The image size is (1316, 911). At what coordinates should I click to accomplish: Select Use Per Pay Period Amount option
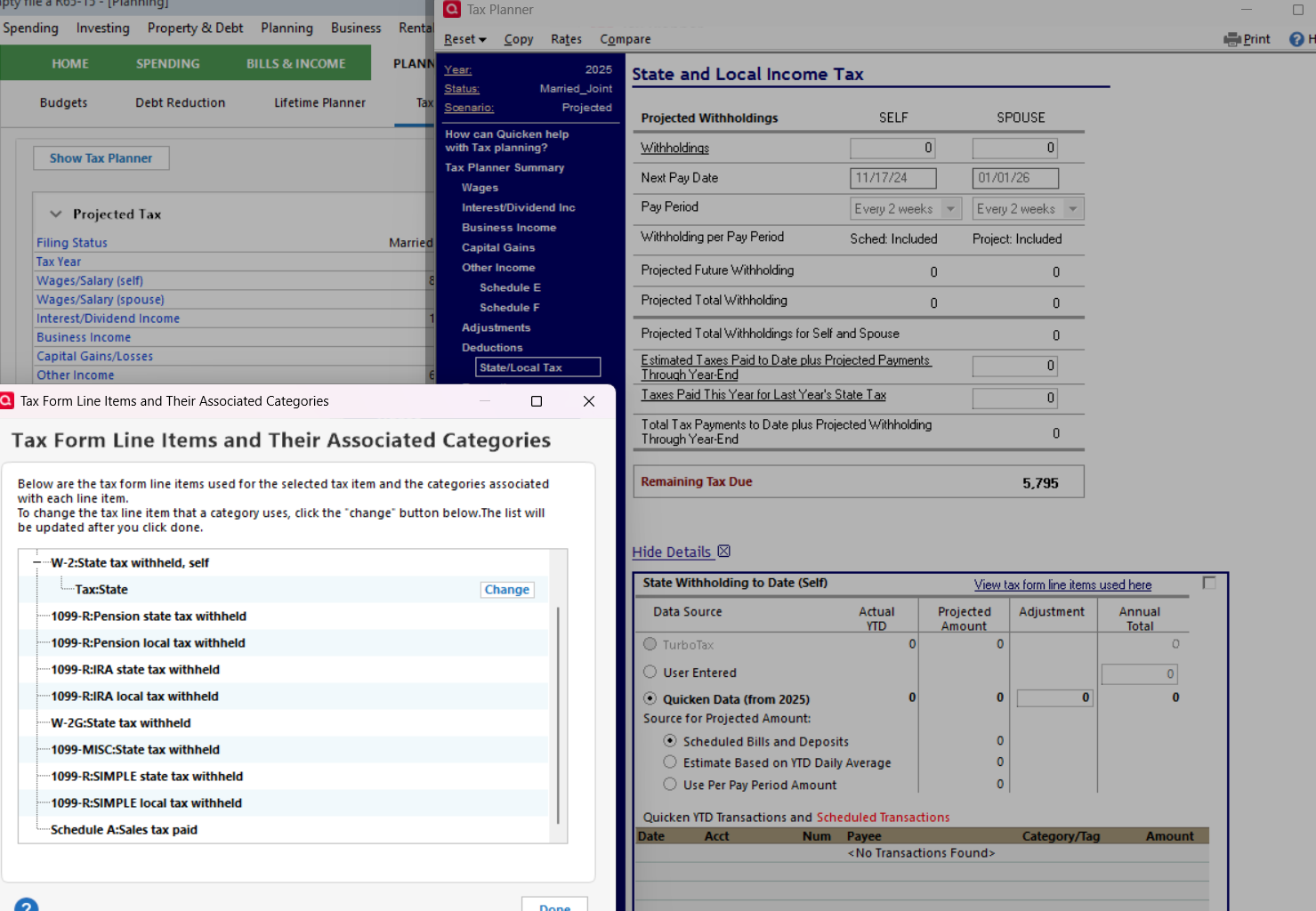670,785
